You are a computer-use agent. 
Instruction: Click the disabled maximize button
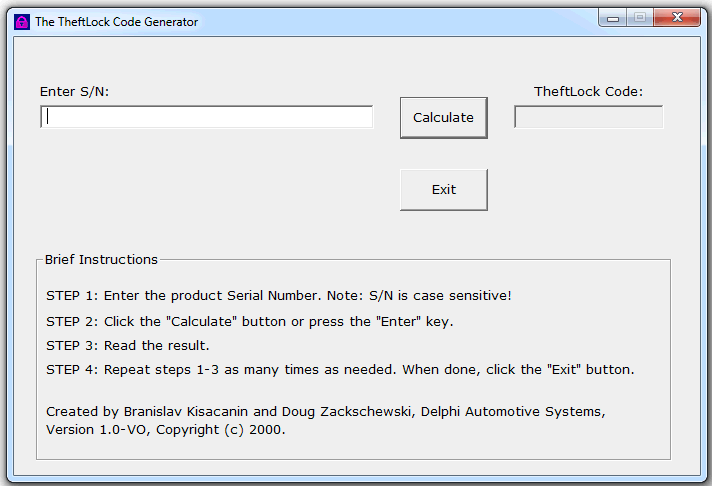pos(640,18)
